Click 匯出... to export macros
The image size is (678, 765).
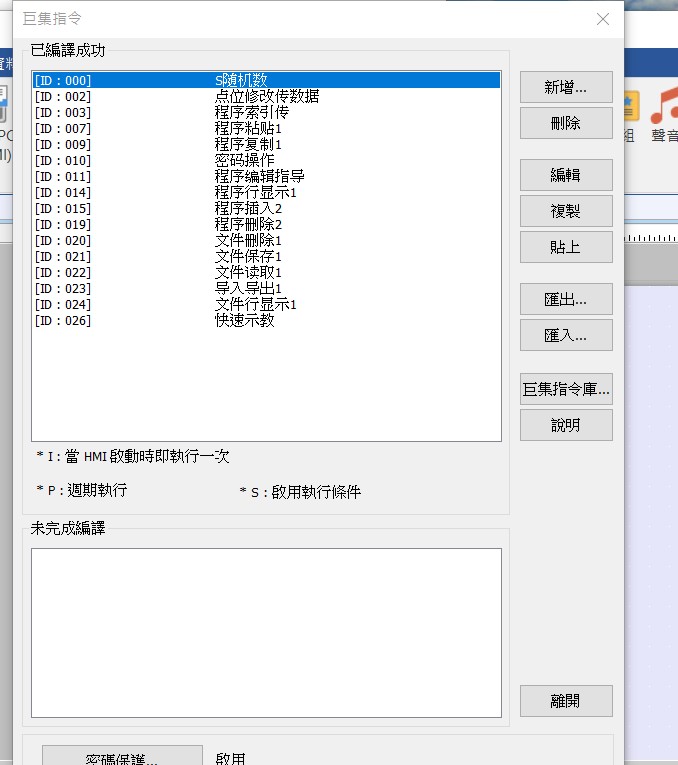pyautogui.click(x=565, y=298)
